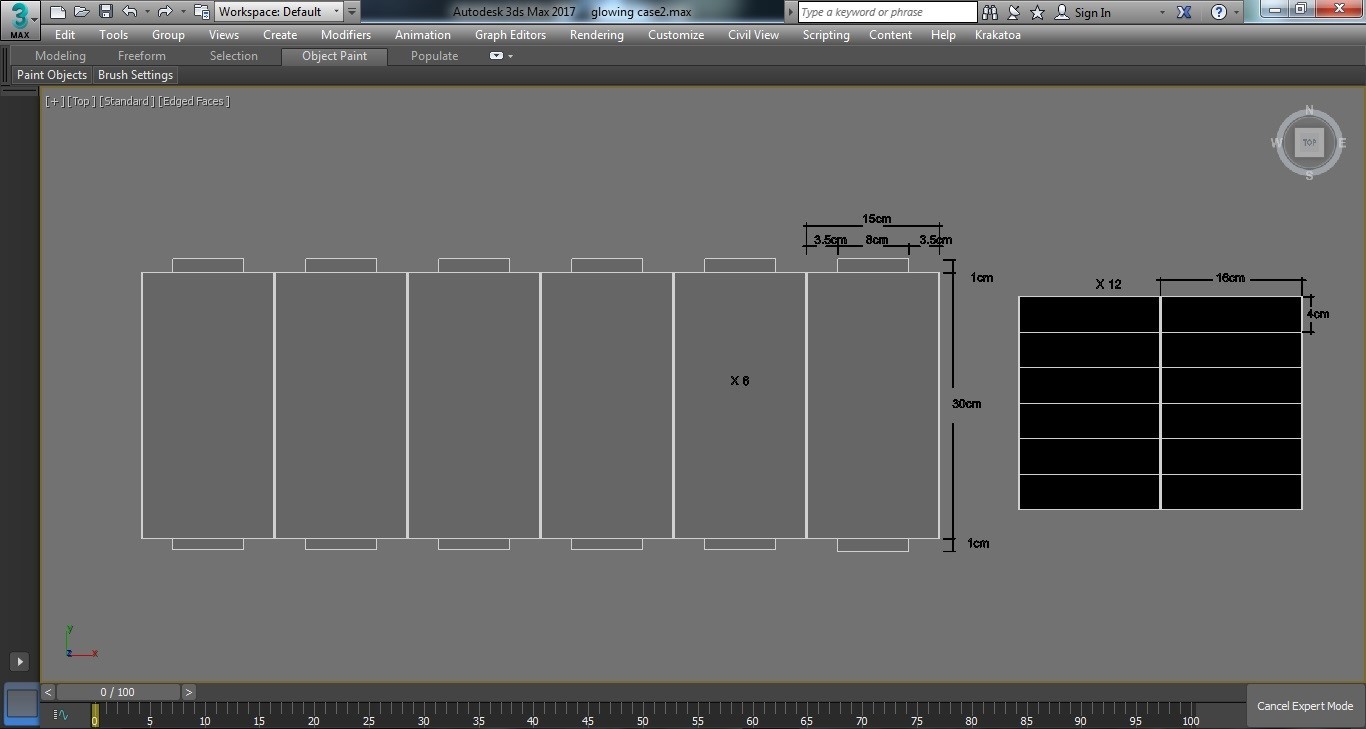Save the file with the floppy icon
Viewport: 1366px width, 729px height.
(x=105, y=12)
